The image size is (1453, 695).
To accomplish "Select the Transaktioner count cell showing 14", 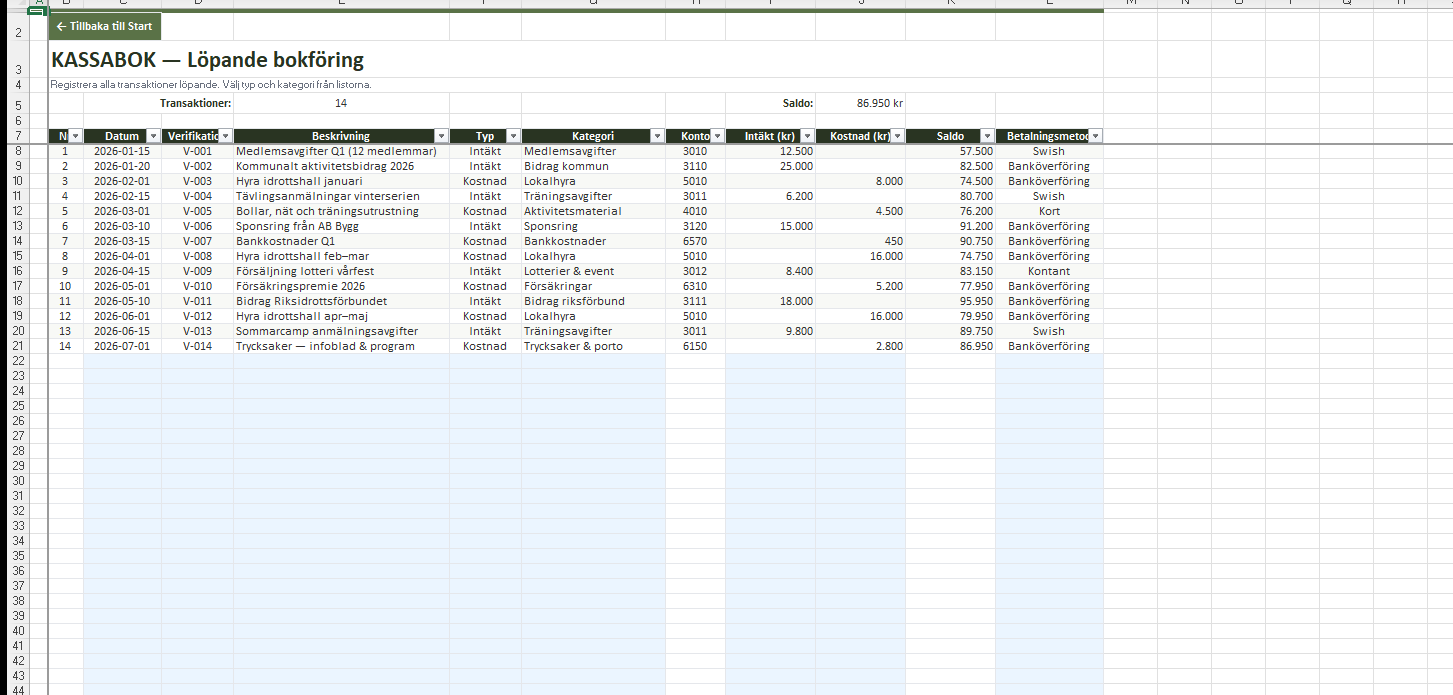I will coord(341,103).
